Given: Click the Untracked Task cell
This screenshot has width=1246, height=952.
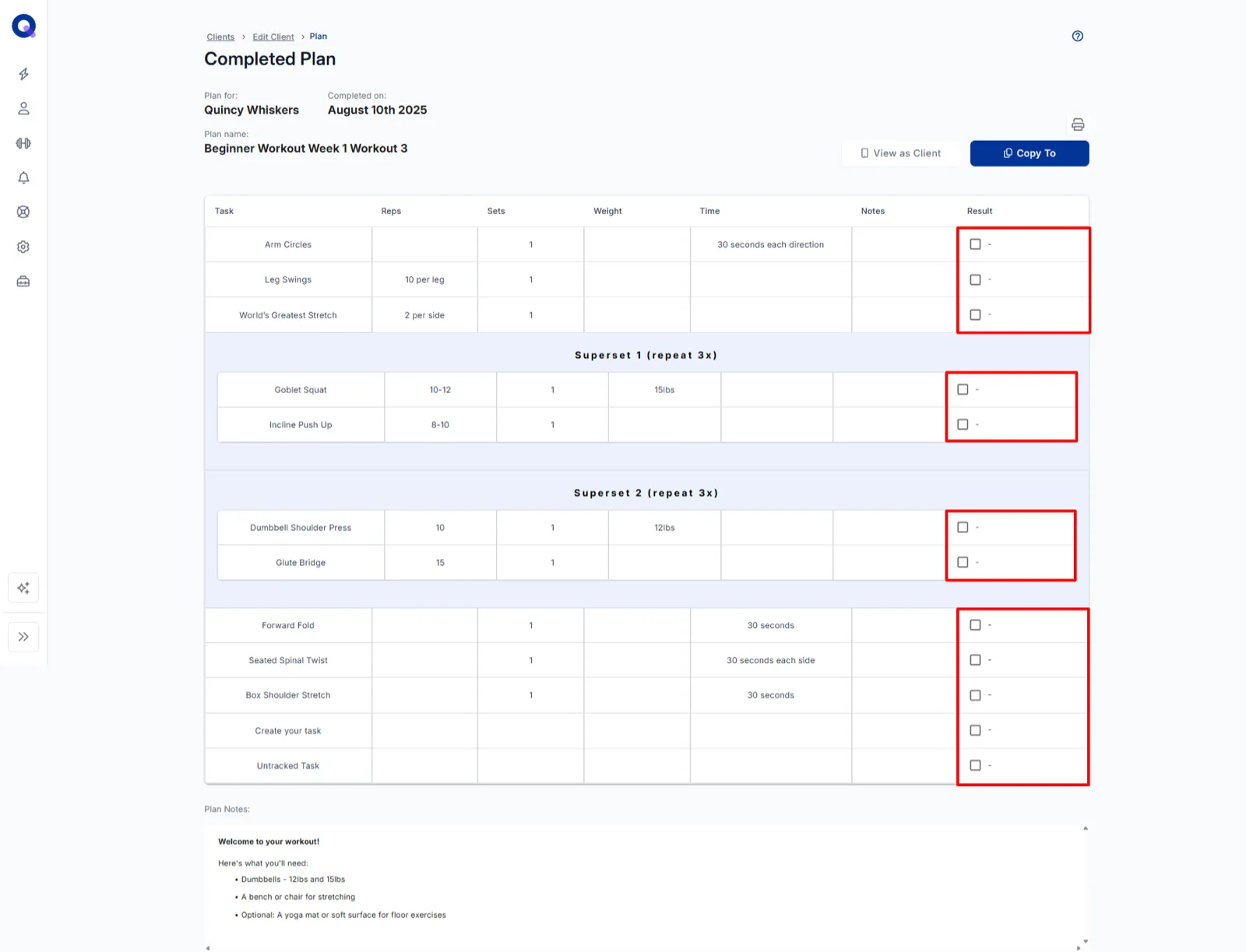Looking at the screenshot, I should click(288, 766).
